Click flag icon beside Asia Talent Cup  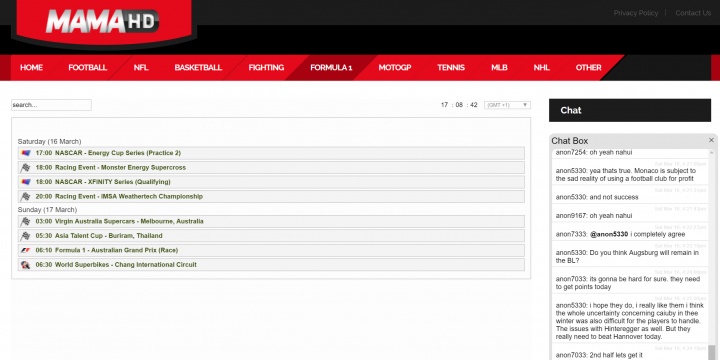click(26, 236)
